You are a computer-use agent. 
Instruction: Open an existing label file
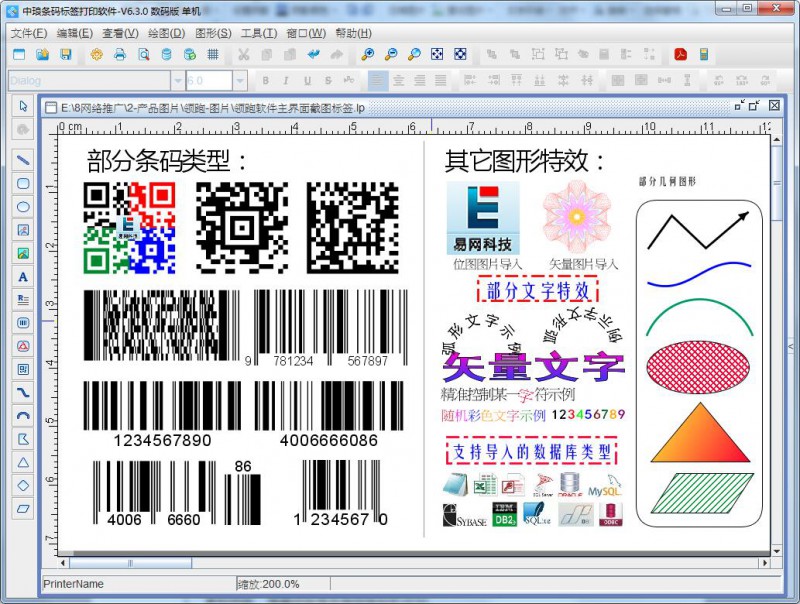[42, 54]
